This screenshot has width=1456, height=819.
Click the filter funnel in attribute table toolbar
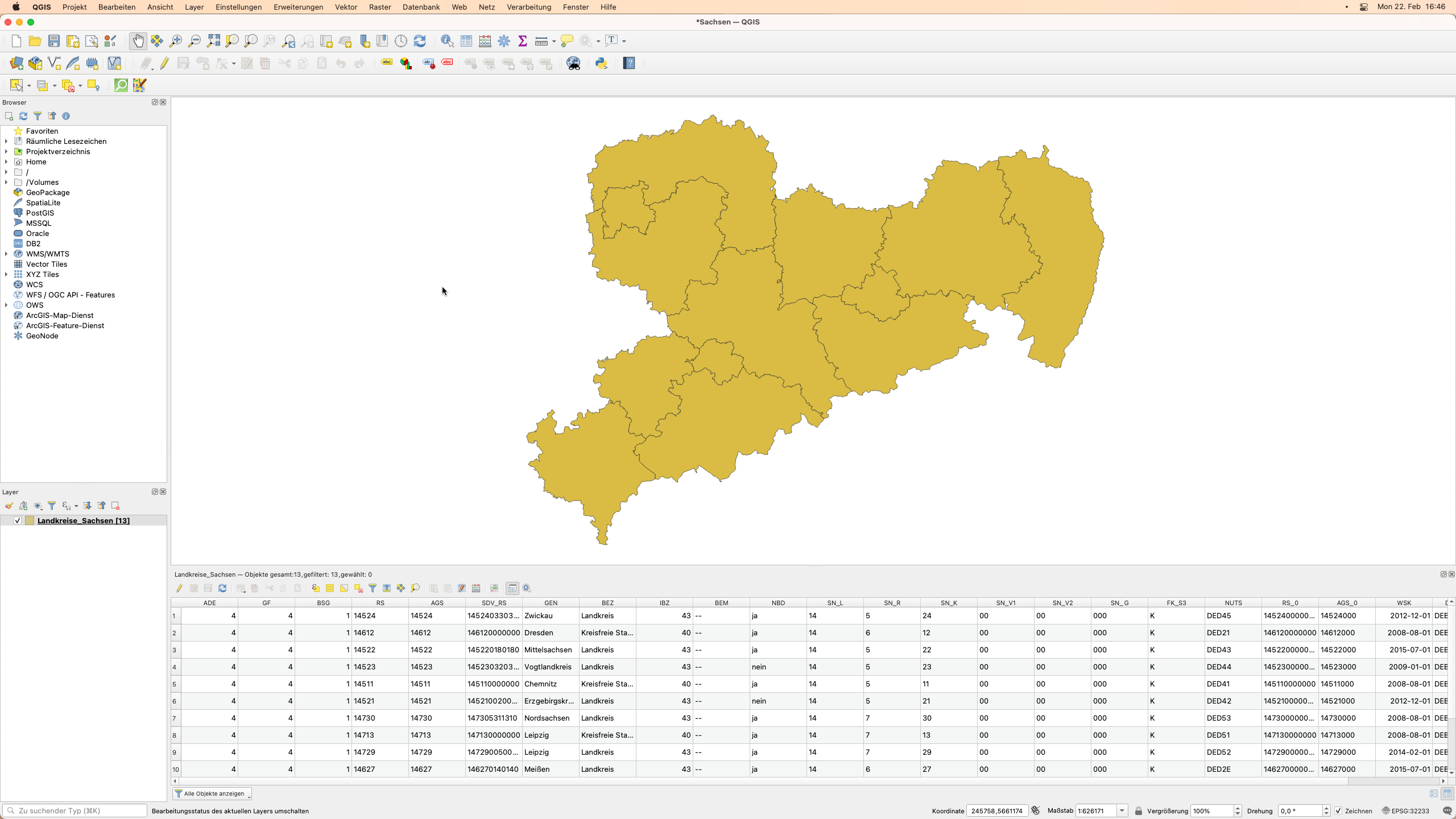pos(373,588)
